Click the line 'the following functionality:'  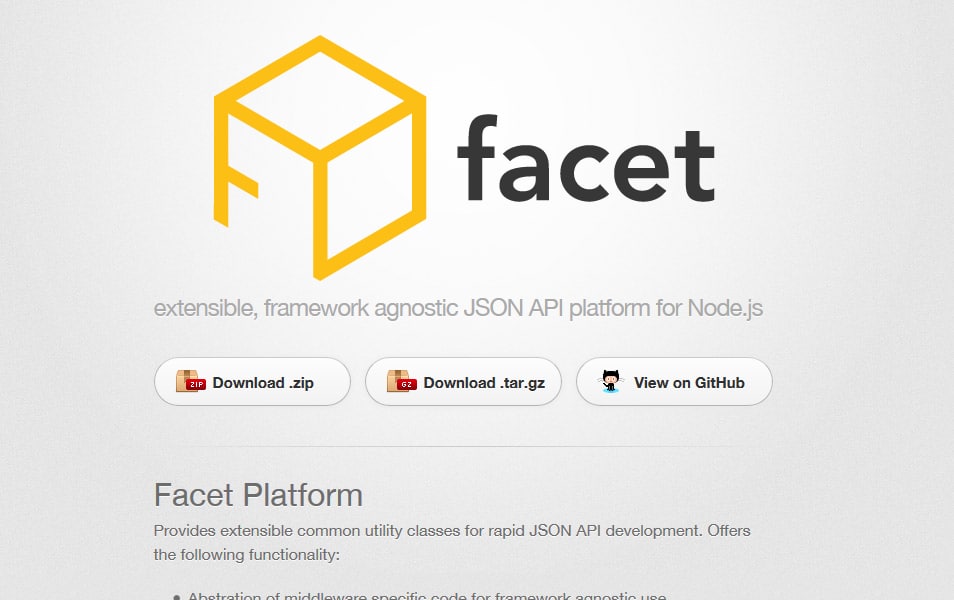[x=246, y=554]
